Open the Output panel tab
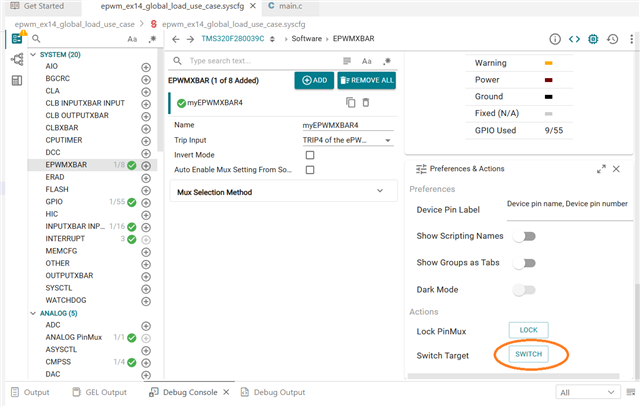 click(30, 392)
